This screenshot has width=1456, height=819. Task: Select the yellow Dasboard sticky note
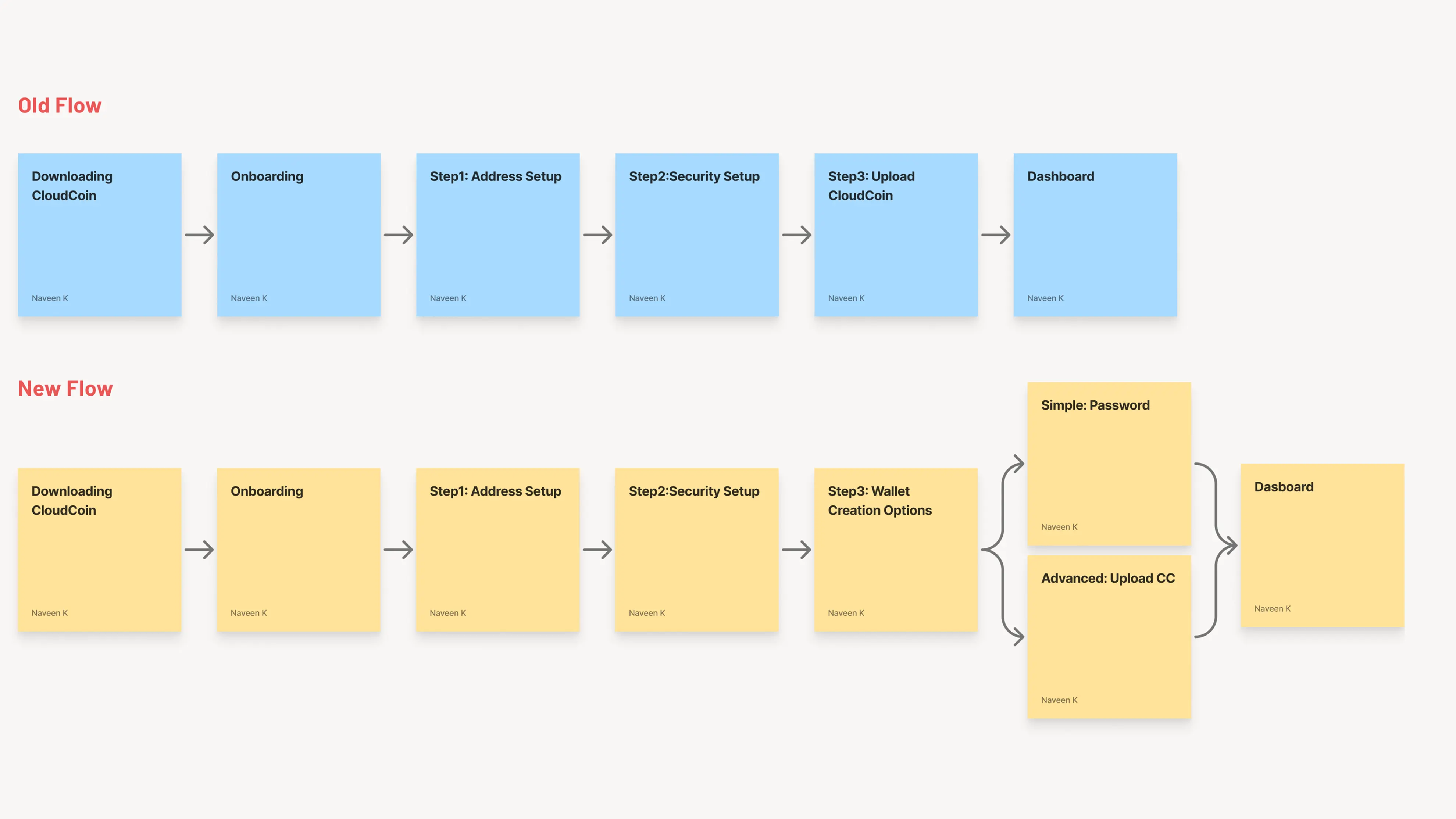point(1322,546)
